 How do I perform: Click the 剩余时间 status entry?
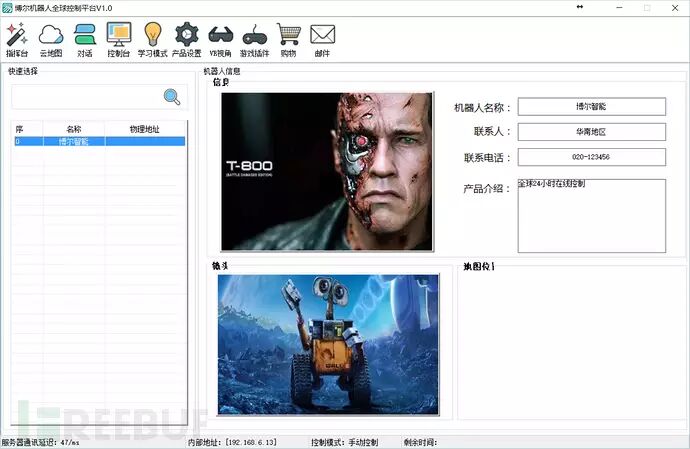(420, 442)
